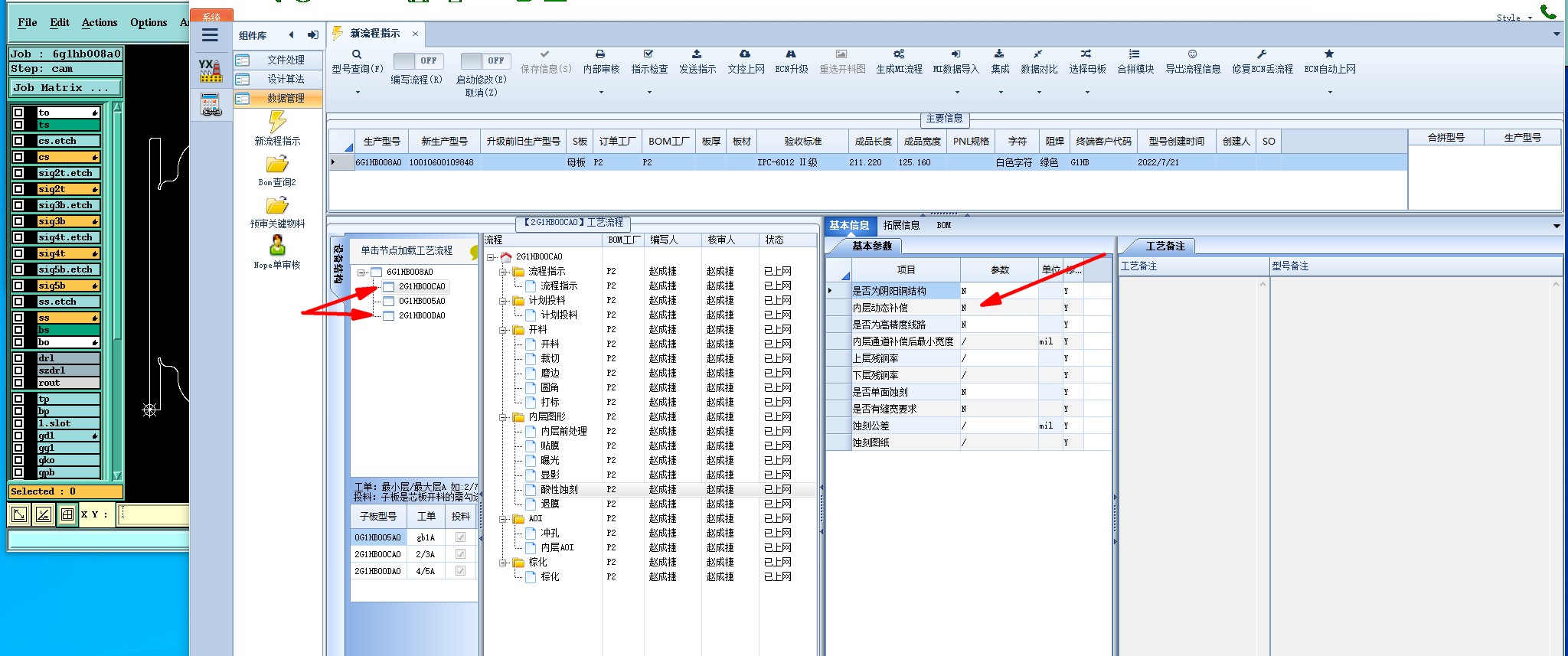Viewport: 1568px width, 656px height.
Task: Open the 设计算法 sidebar section
Action: click(x=278, y=79)
